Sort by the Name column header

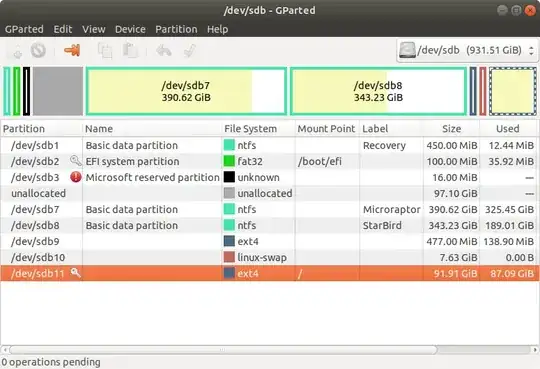click(x=152, y=129)
